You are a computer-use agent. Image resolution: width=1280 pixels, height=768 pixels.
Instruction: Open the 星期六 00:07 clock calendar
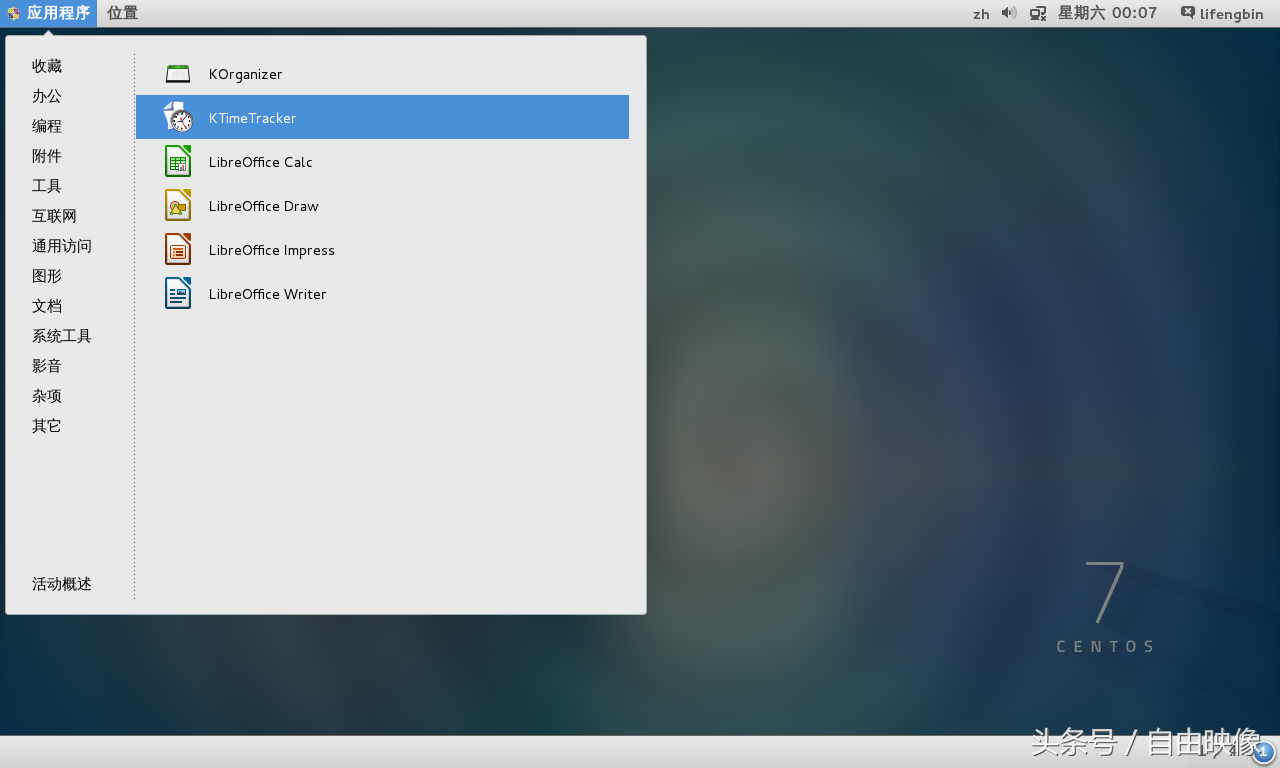[1107, 13]
